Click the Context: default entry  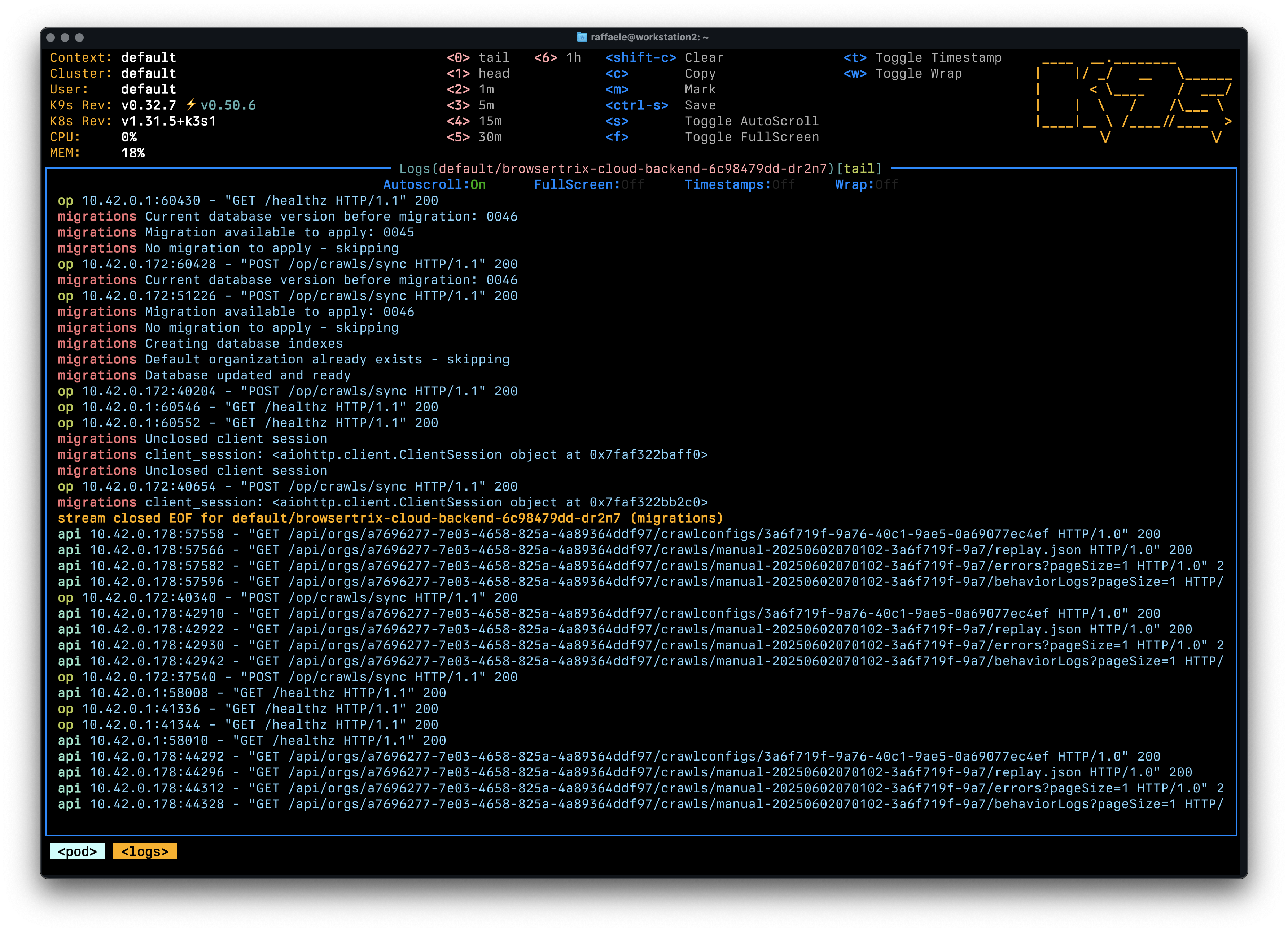pyautogui.click(x=113, y=57)
